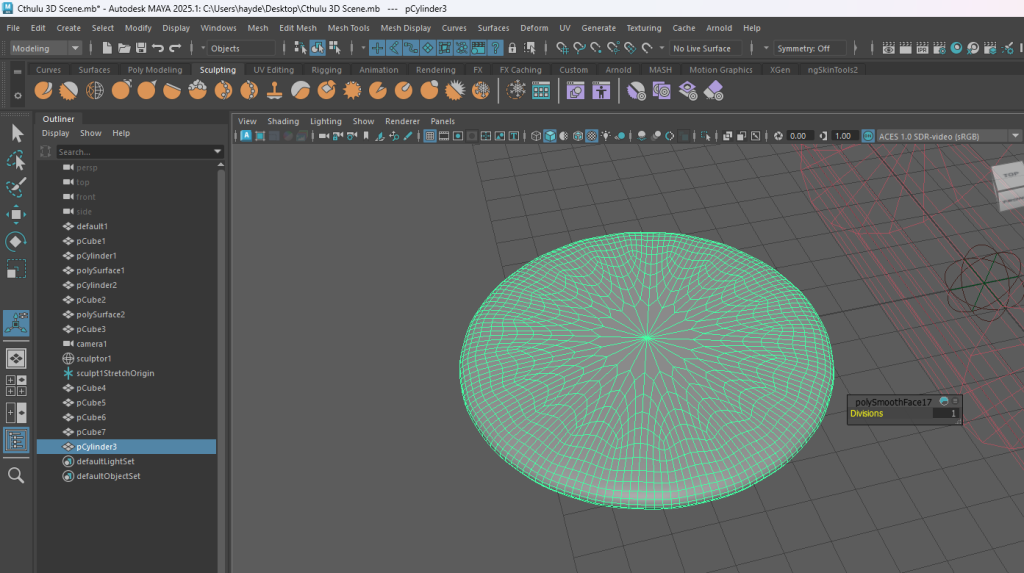Select the Grab sculpt tool icon
Screen dimensions: 1024x573
pyautogui.click(x=121, y=90)
